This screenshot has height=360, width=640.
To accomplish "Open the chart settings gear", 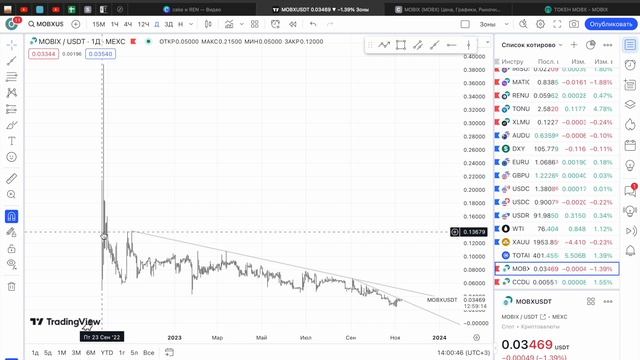I will tap(540, 24).
